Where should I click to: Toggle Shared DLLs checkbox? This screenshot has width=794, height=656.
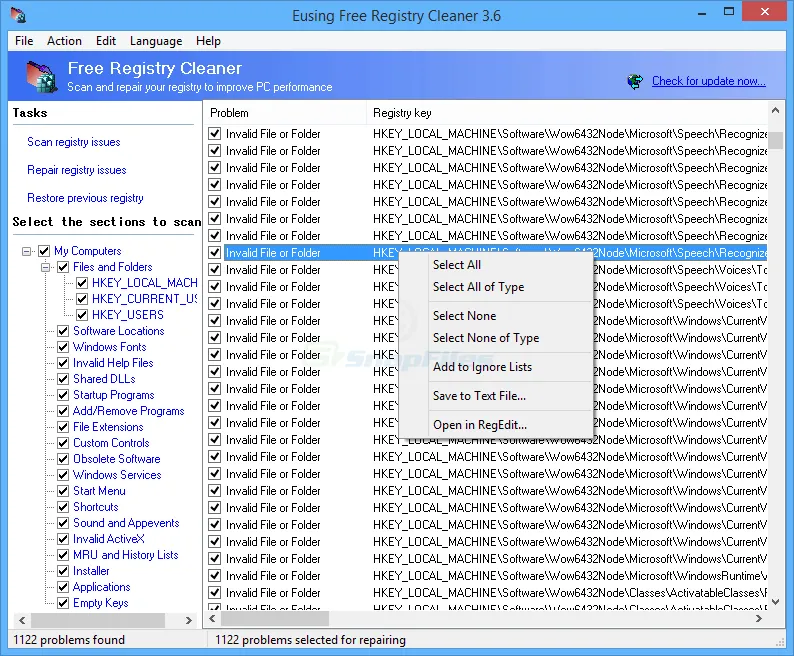[63, 379]
